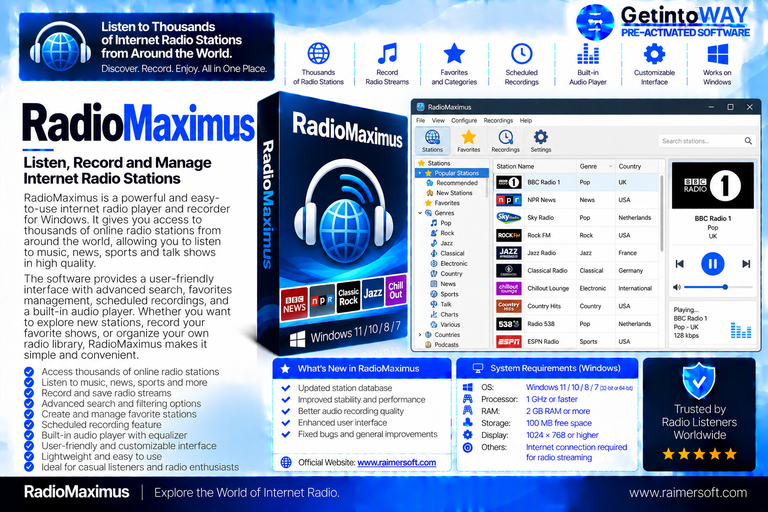
Task: Click the Rock FM station logo
Action: (x=508, y=235)
